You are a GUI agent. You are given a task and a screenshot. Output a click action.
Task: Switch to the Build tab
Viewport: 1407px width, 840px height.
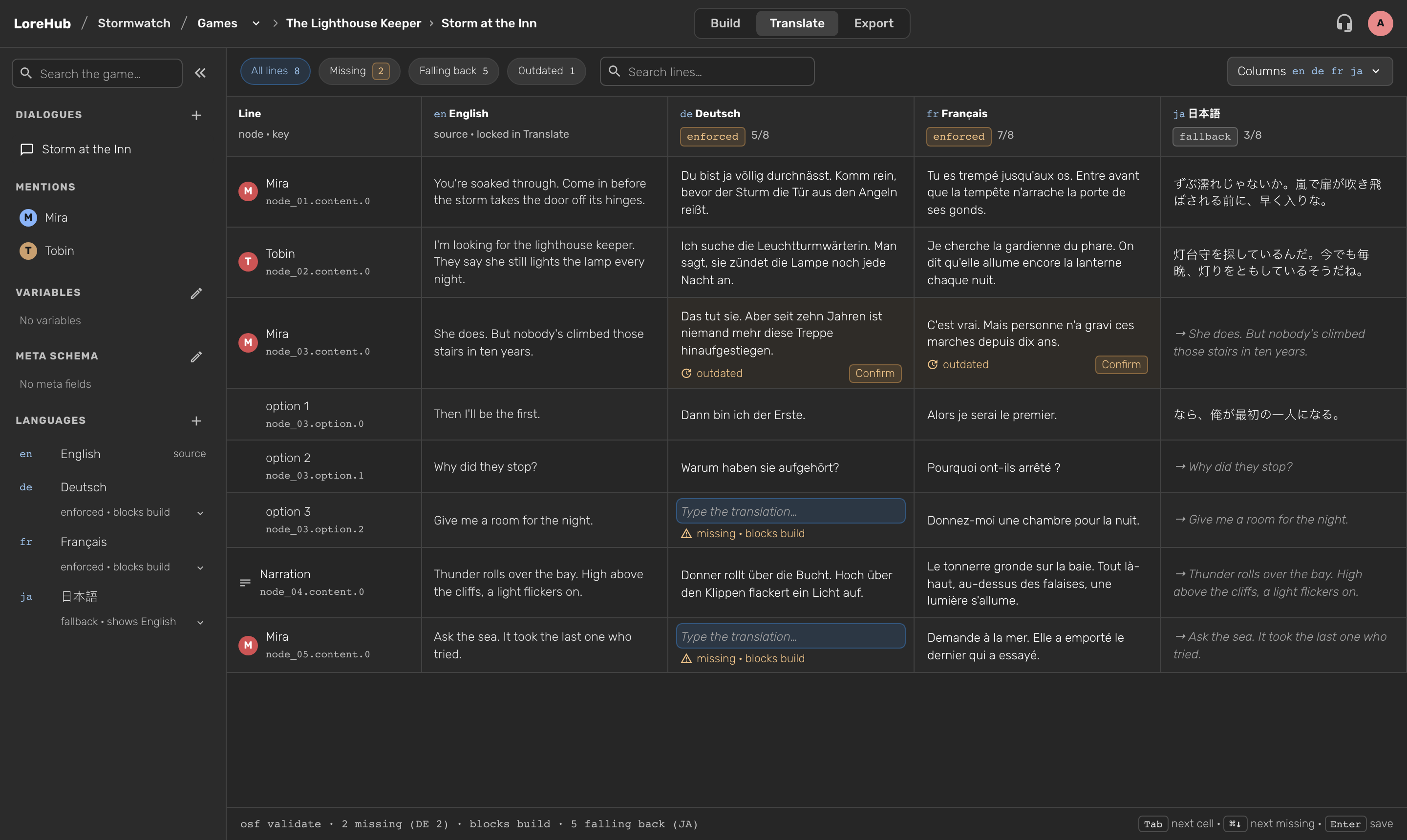[725, 23]
